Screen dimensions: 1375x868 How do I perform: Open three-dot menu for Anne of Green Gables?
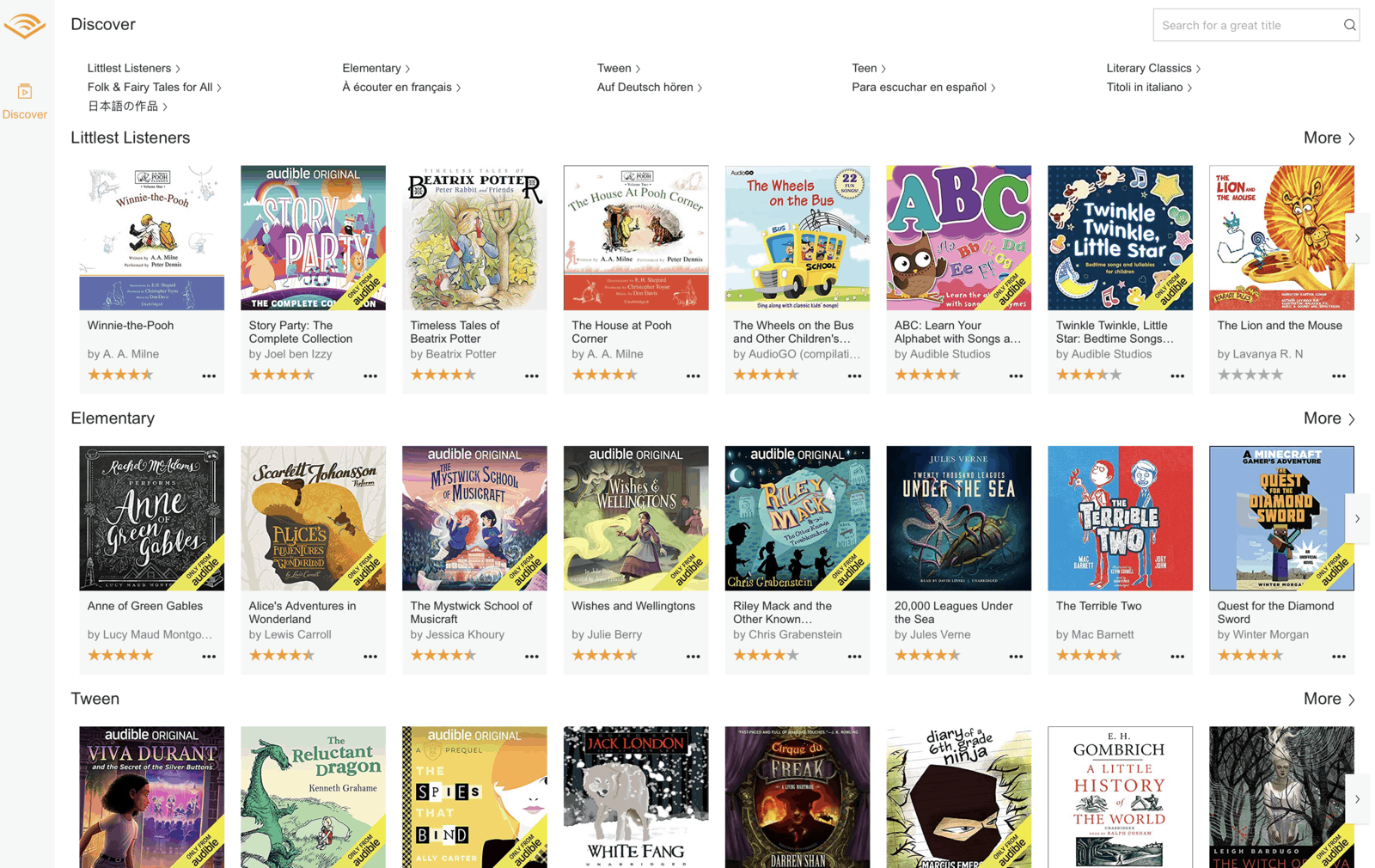coord(209,656)
